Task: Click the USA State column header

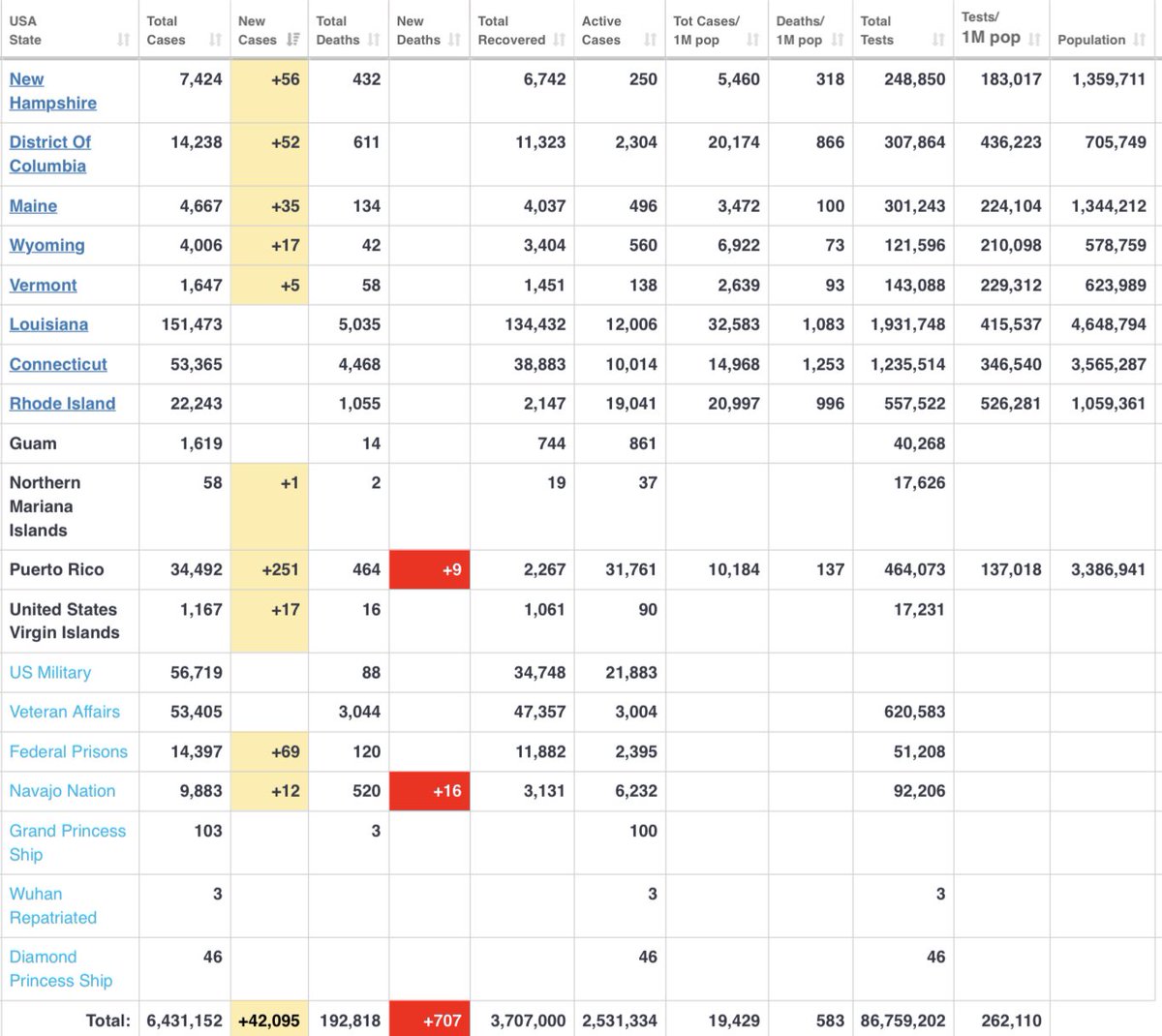Action: pos(69,30)
